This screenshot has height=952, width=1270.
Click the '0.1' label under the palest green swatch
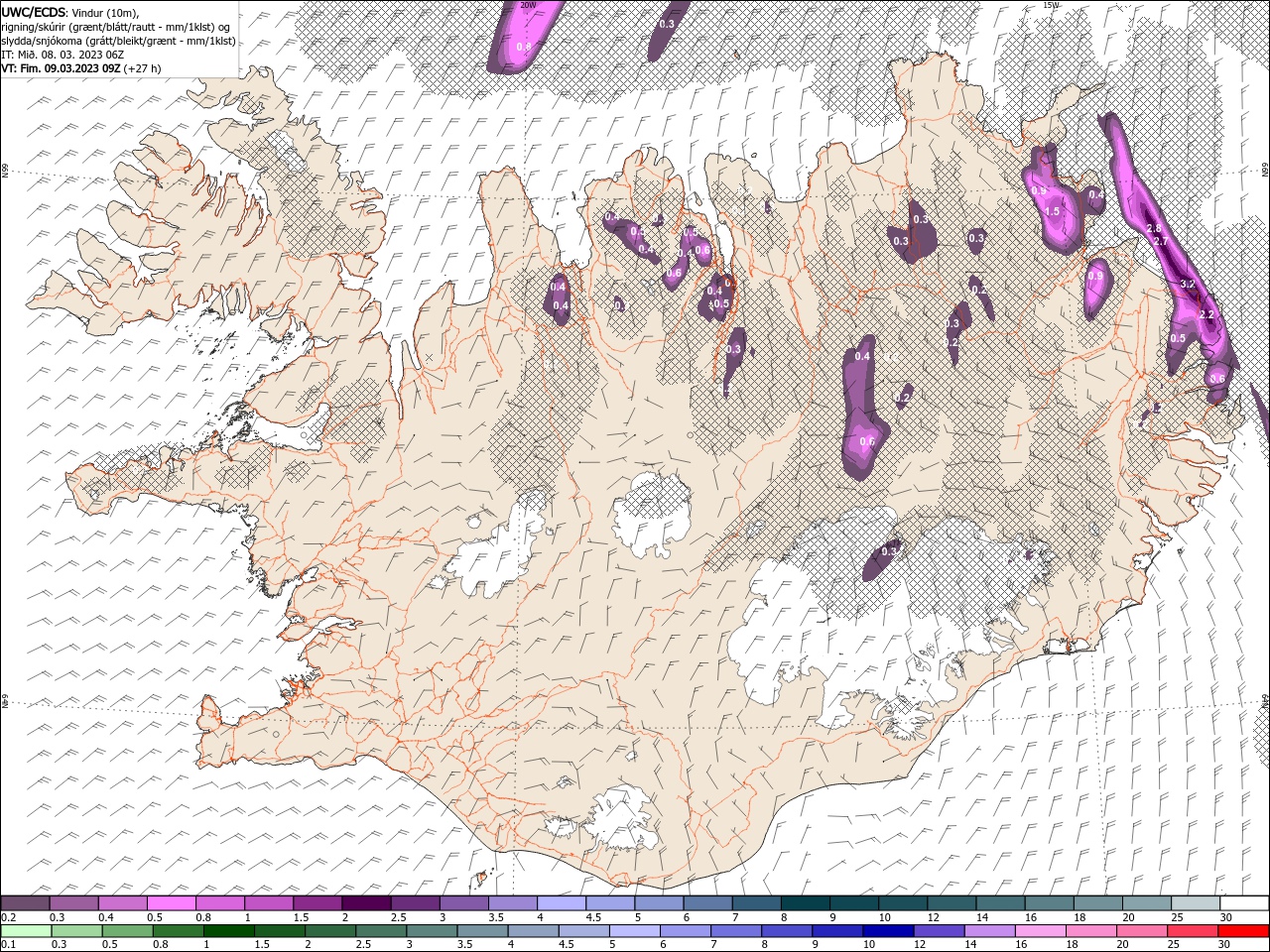pyautogui.click(x=8, y=944)
